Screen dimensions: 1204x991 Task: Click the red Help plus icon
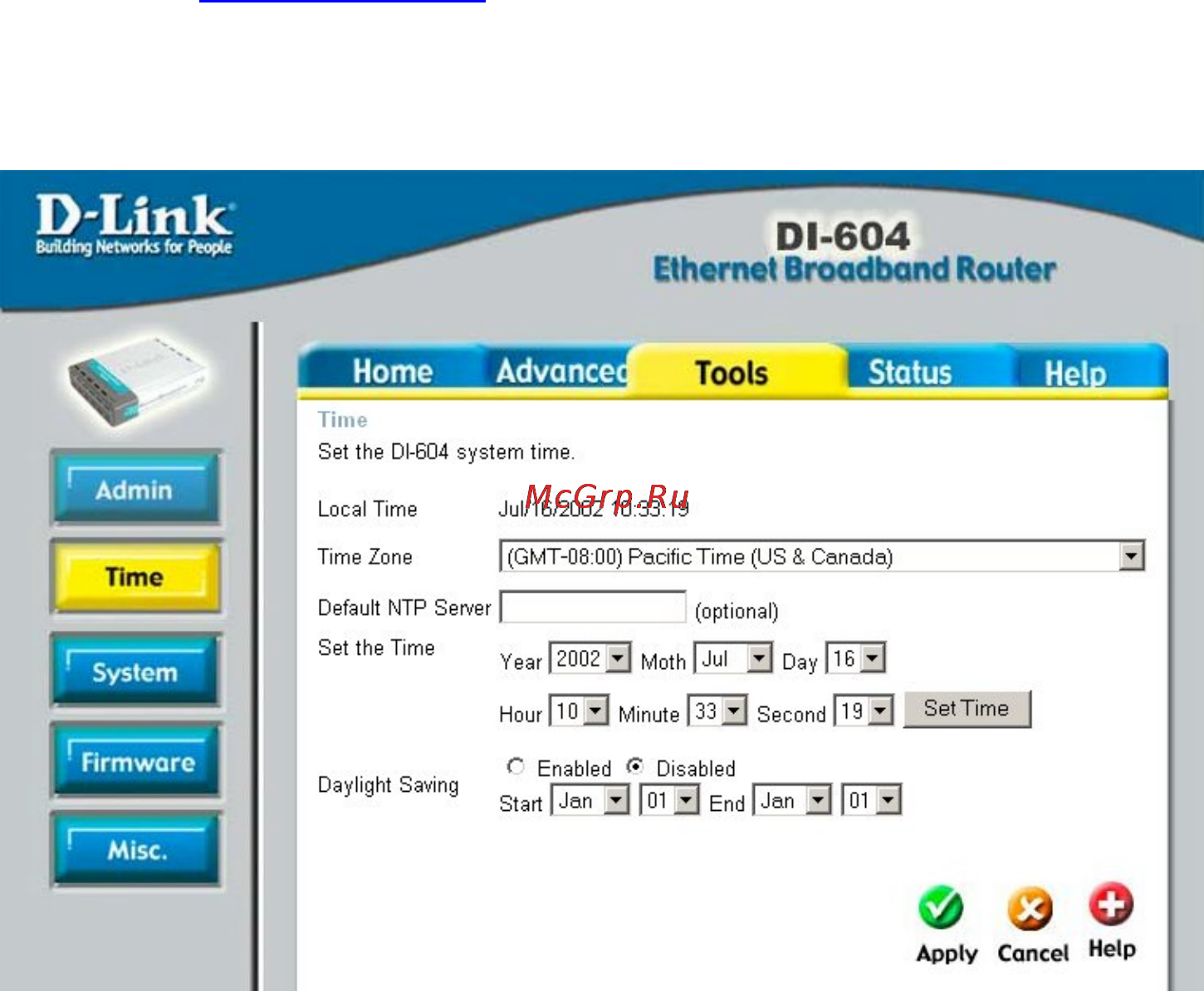tap(1111, 905)
